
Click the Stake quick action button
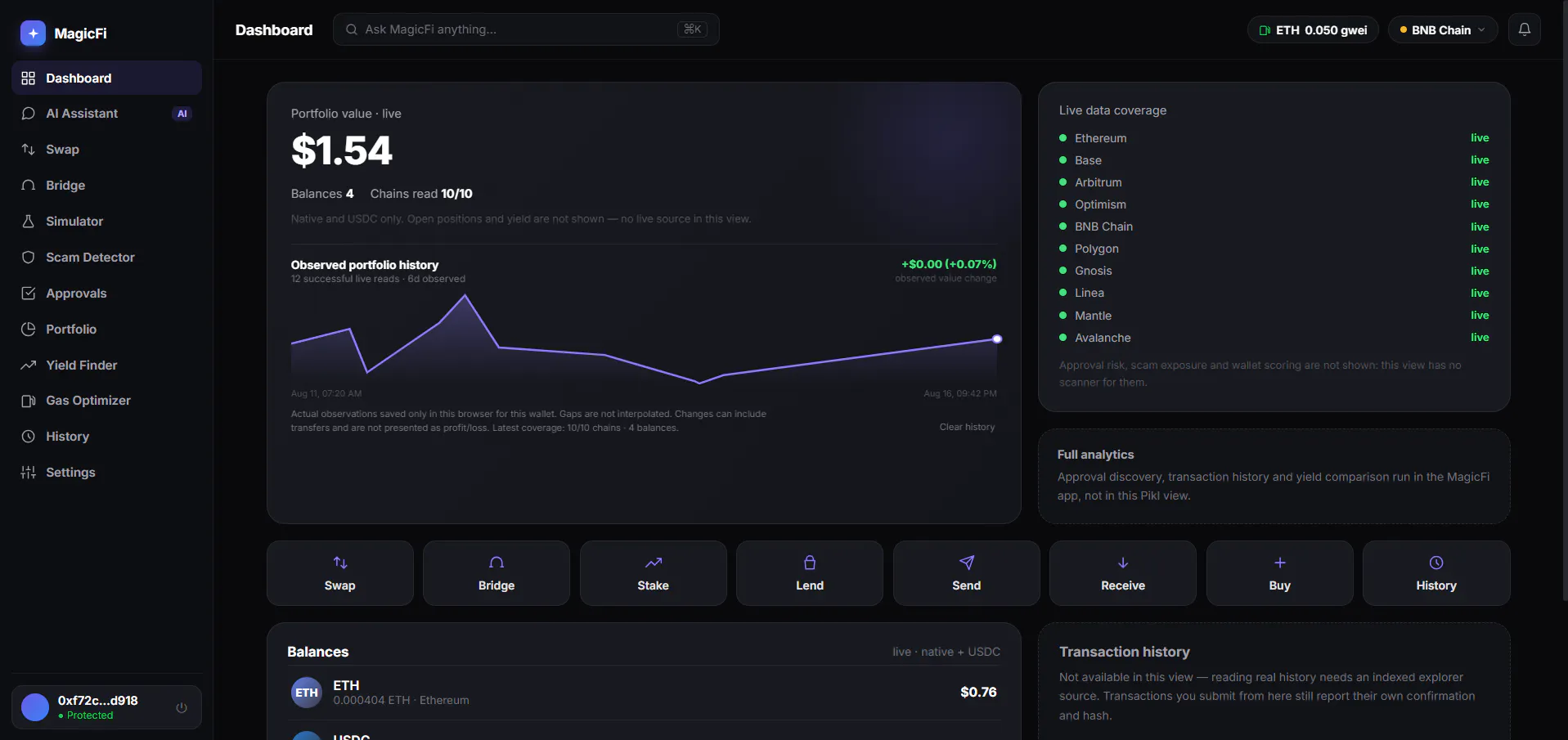click(654, 573)
